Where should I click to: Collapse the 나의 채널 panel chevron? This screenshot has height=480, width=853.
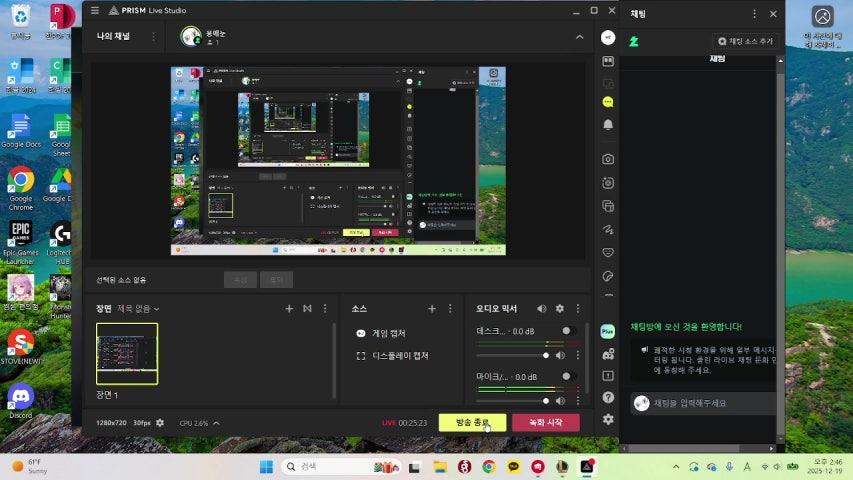click(x=579, y=37)
